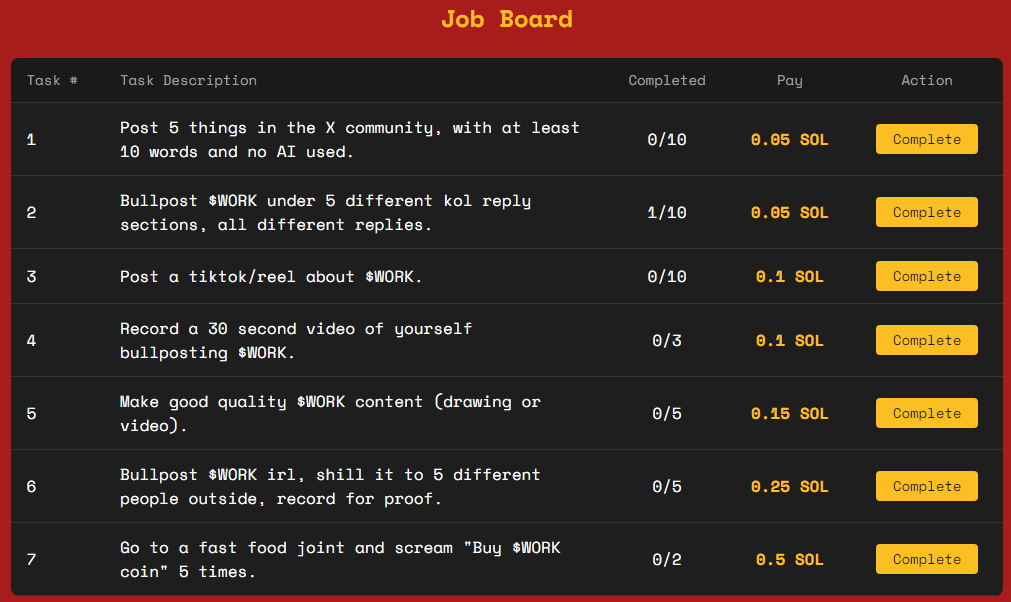The image size is (1011, 602).
Task: Complete the bullpost $WORK irl task
Action: pyautogui.click(x=926, y=486)
